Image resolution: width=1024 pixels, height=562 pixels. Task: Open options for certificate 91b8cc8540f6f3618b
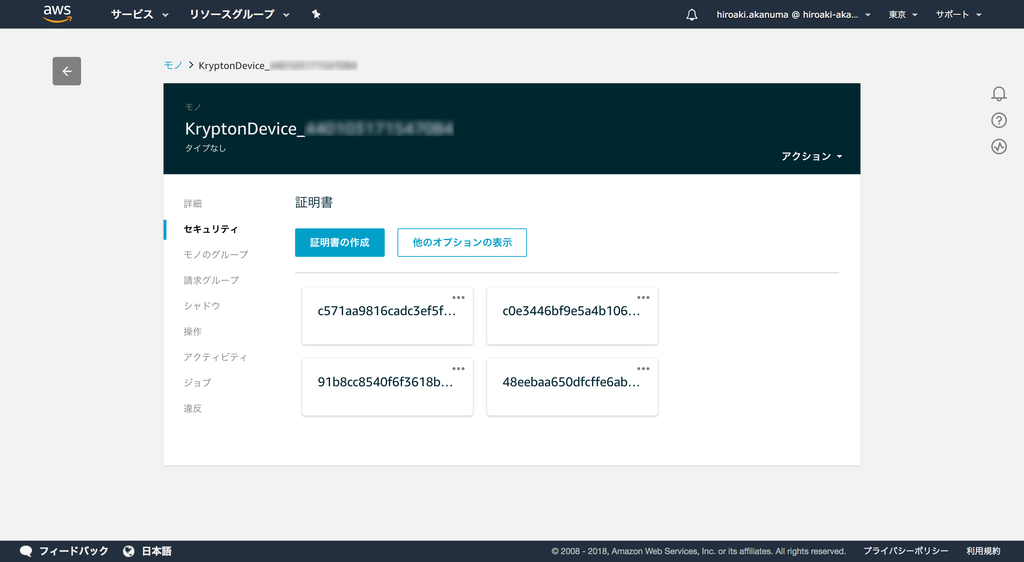(x=458, y=369)
